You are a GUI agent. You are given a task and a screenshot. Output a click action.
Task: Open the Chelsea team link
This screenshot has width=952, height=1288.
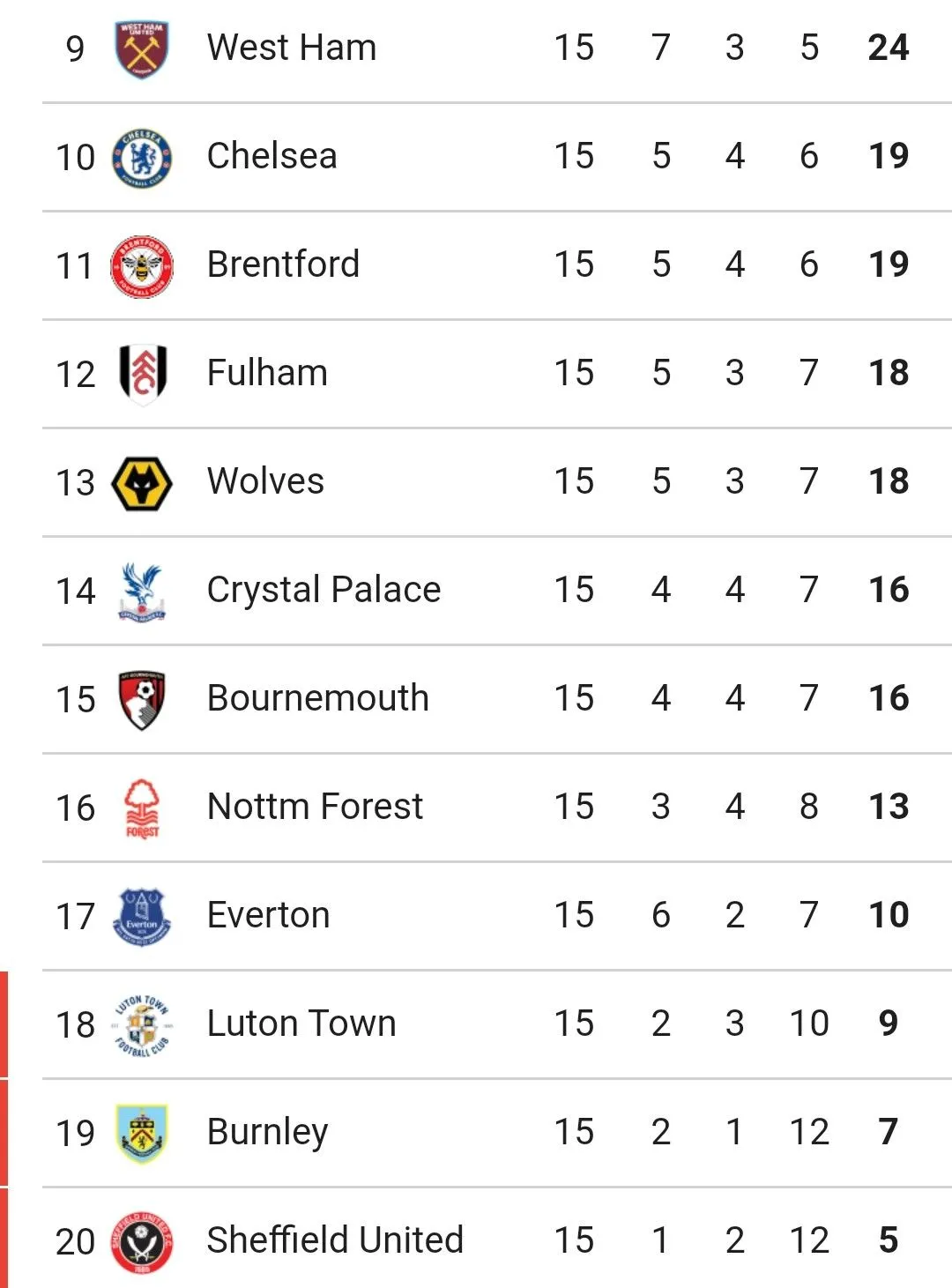(x=271, y=156)
